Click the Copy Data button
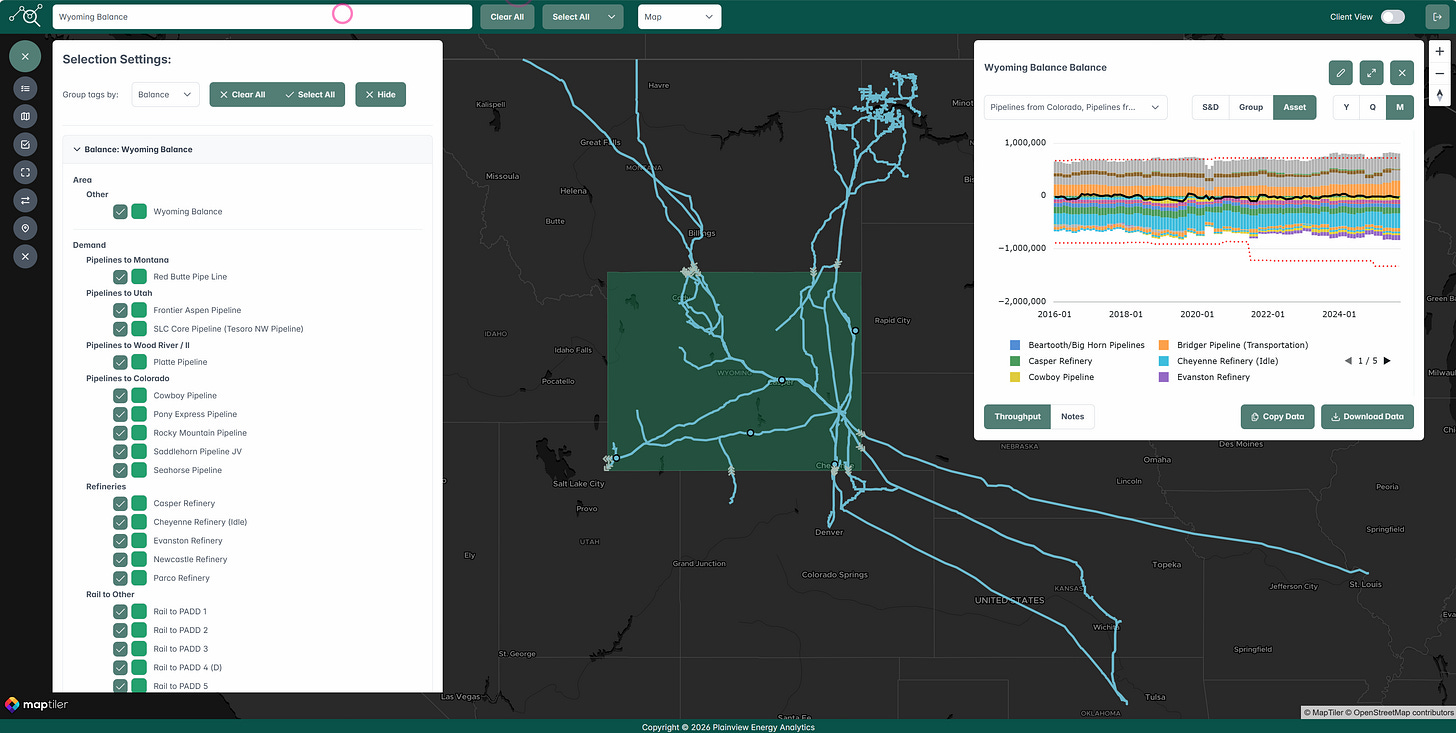 click(1278, 416)
